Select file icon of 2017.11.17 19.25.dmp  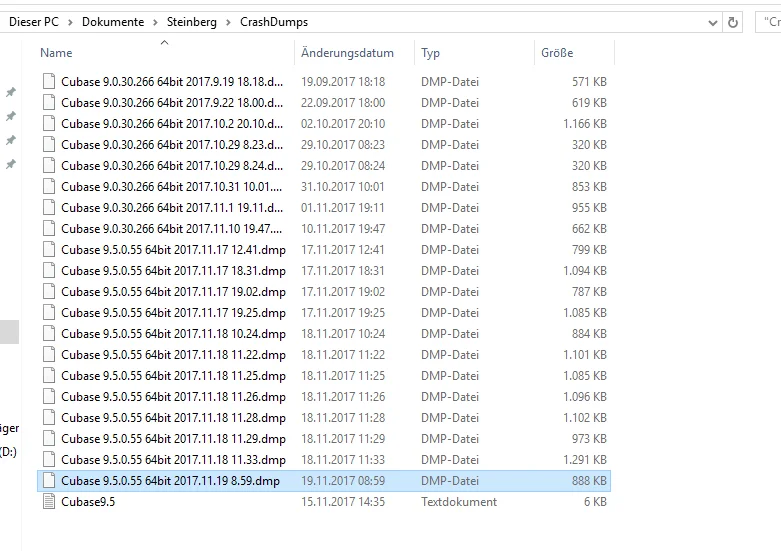click(49, 311)
